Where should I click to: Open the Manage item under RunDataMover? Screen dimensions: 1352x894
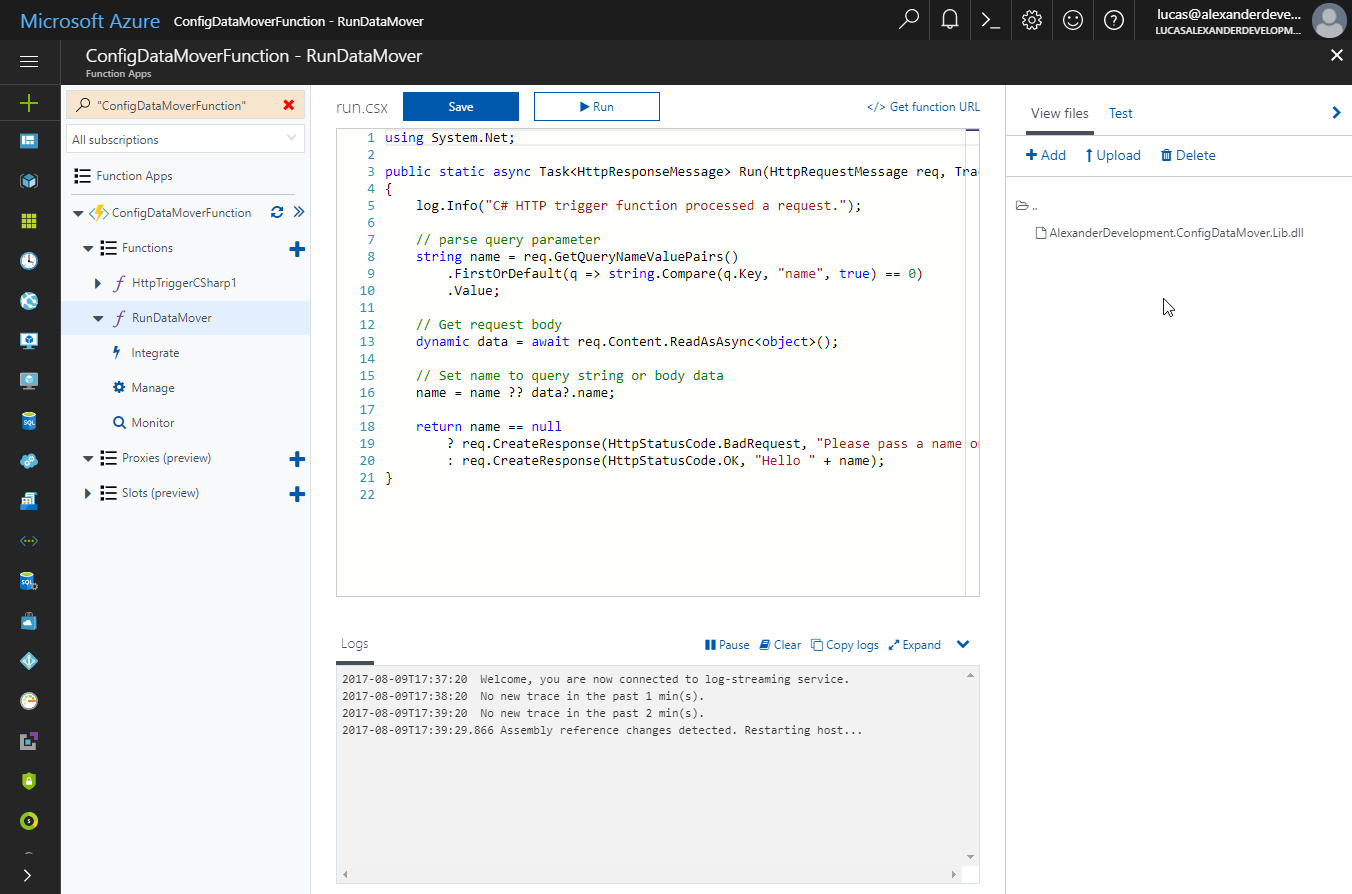[x=153, y=388]
